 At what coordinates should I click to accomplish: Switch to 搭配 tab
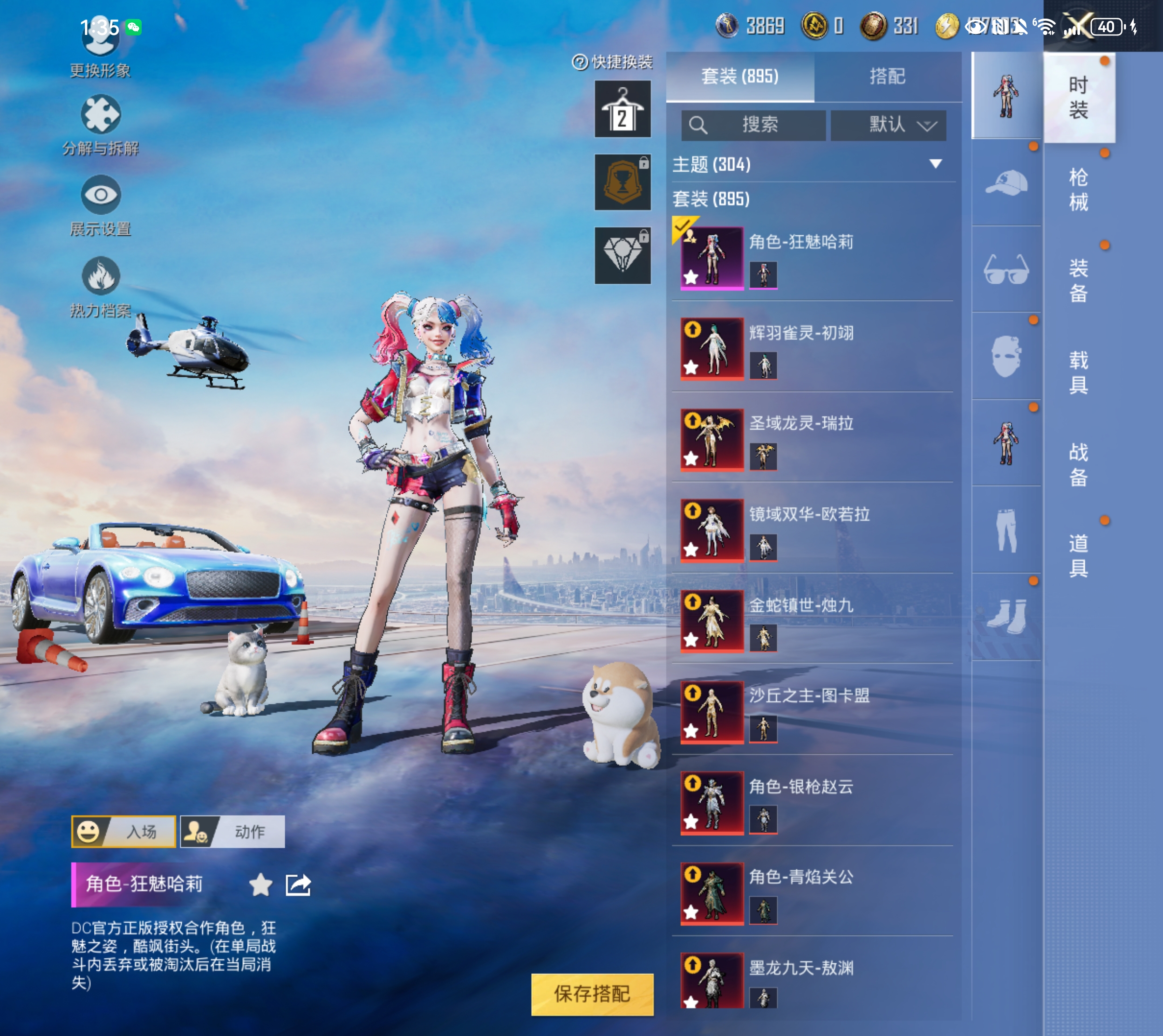[x=888, y=76]
